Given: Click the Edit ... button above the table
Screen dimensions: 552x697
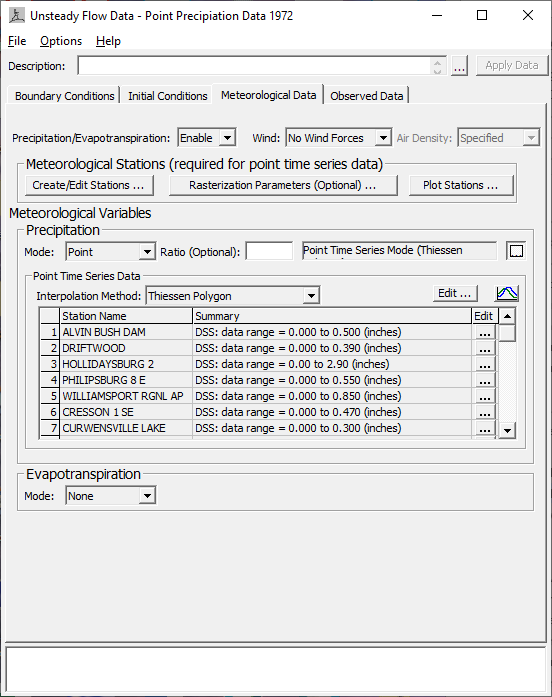Looking at the screenshot, I should [455, 293].
